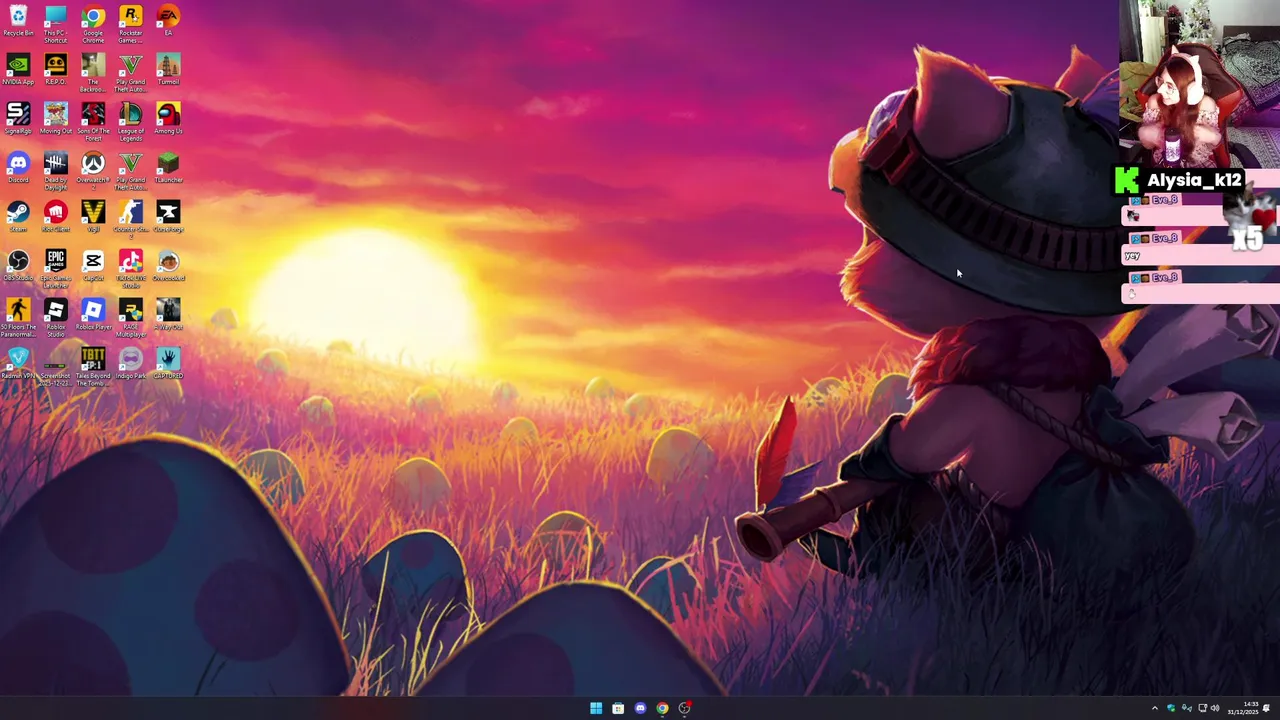Launch Sons Of The Forest icon

tap(93, 122)
